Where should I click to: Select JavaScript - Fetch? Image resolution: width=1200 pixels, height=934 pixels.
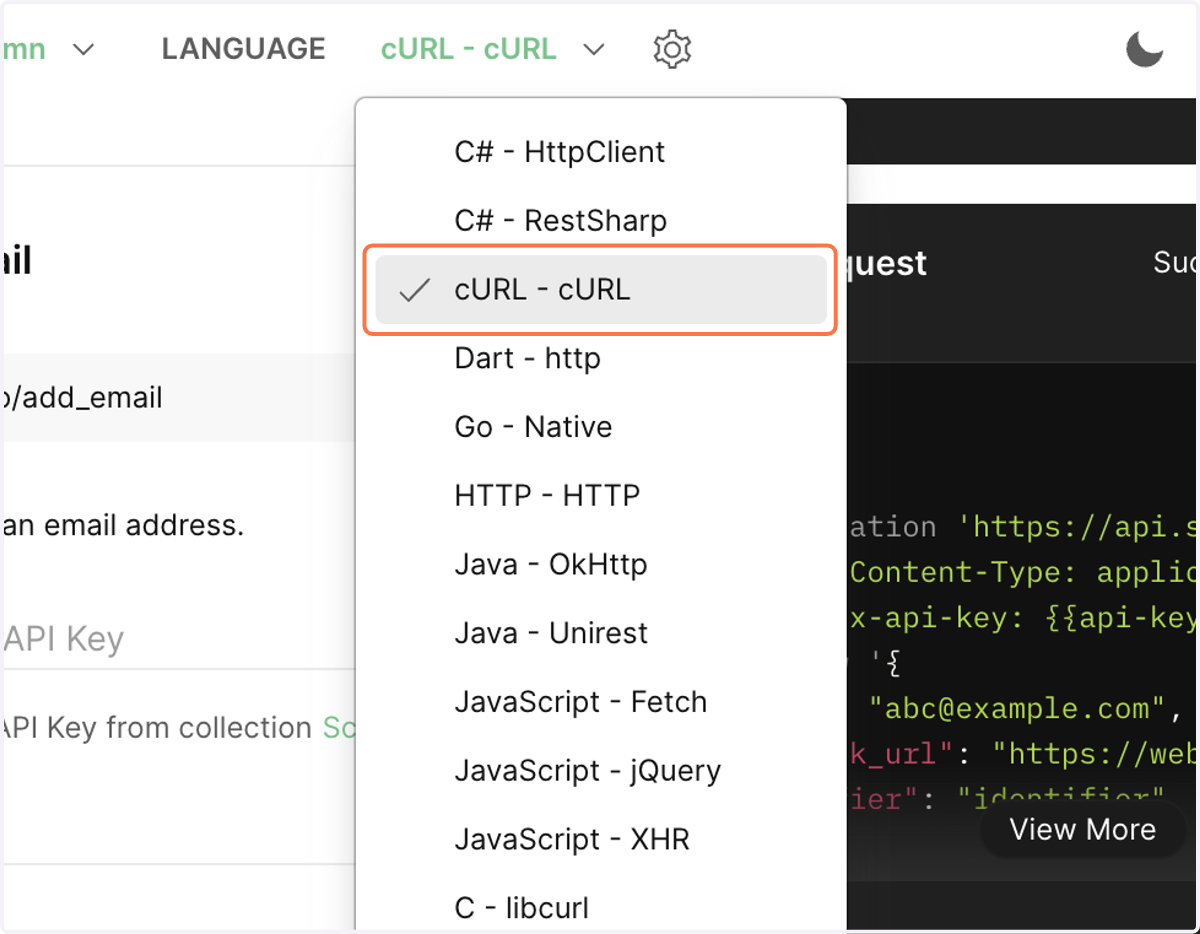point(600,703)
